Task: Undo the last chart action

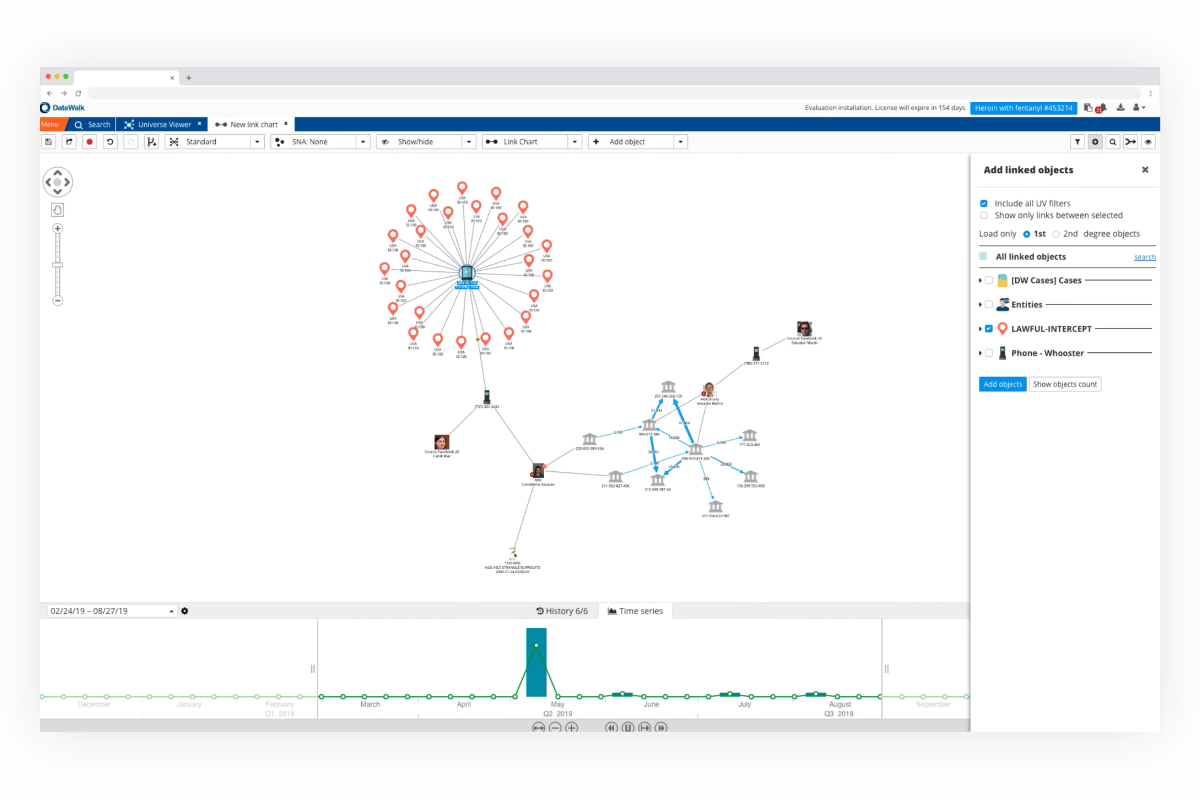Action: 110,142
